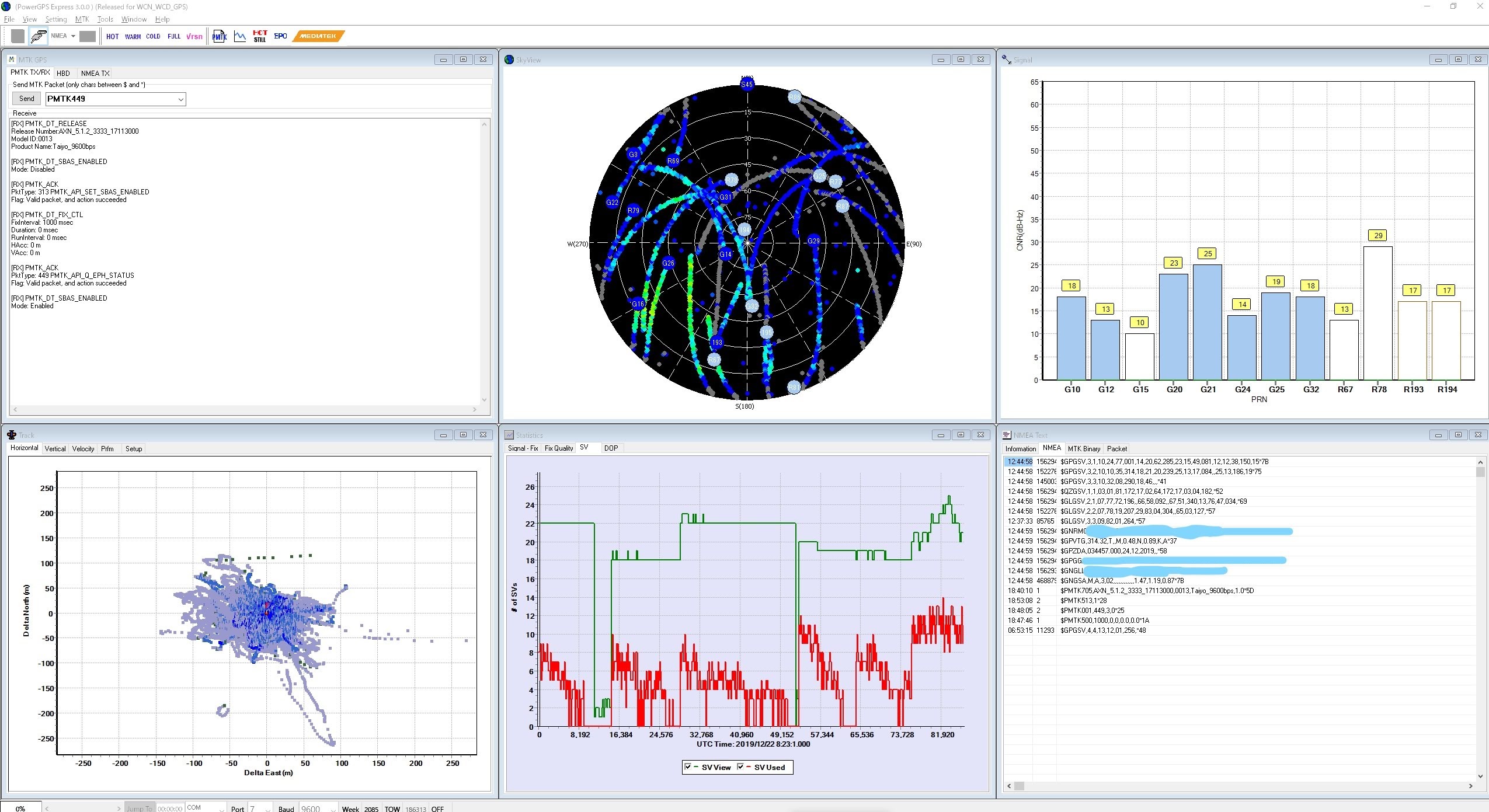This screenshot has height=812, width=1489.
Task: Click the Vrsn version query icon
Action: (194, 37)
